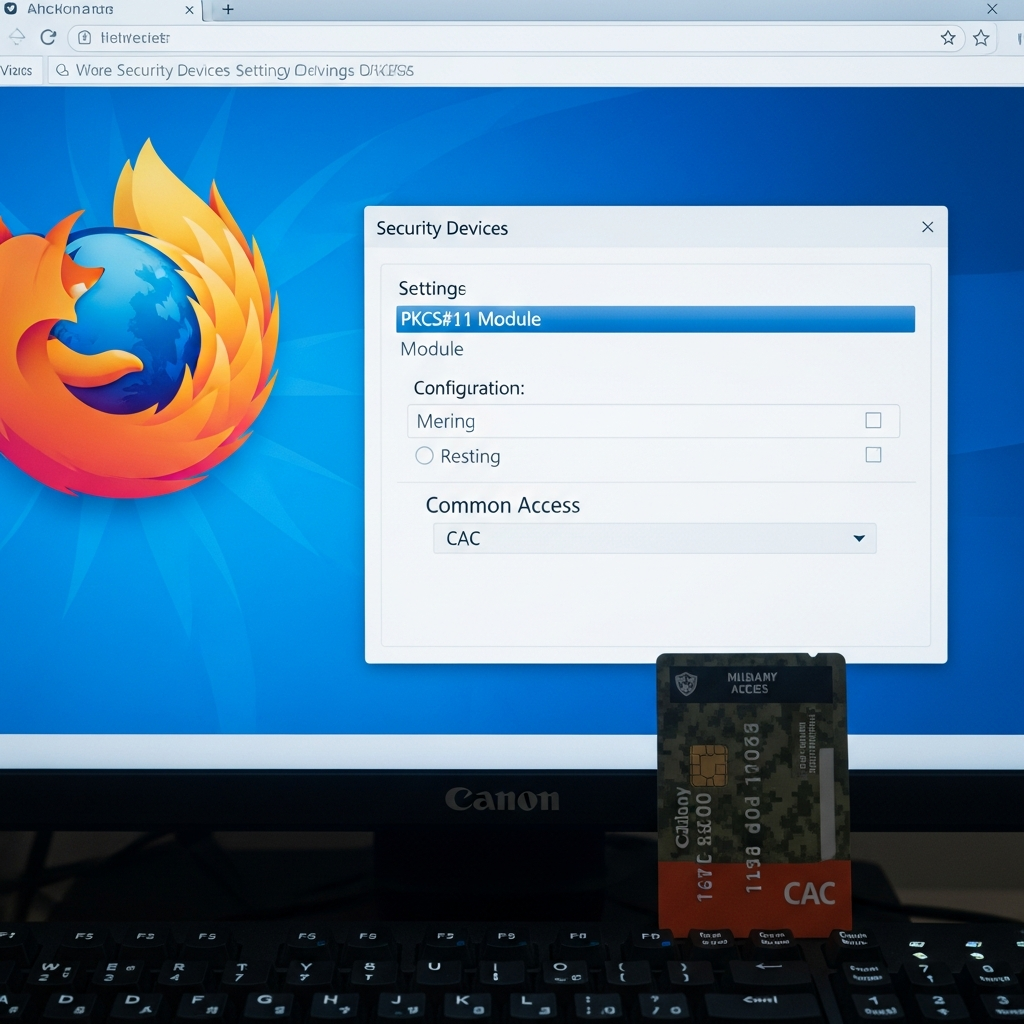
Task: Select the Module entry in the Settings list
Action: click(x=431, y=348)
